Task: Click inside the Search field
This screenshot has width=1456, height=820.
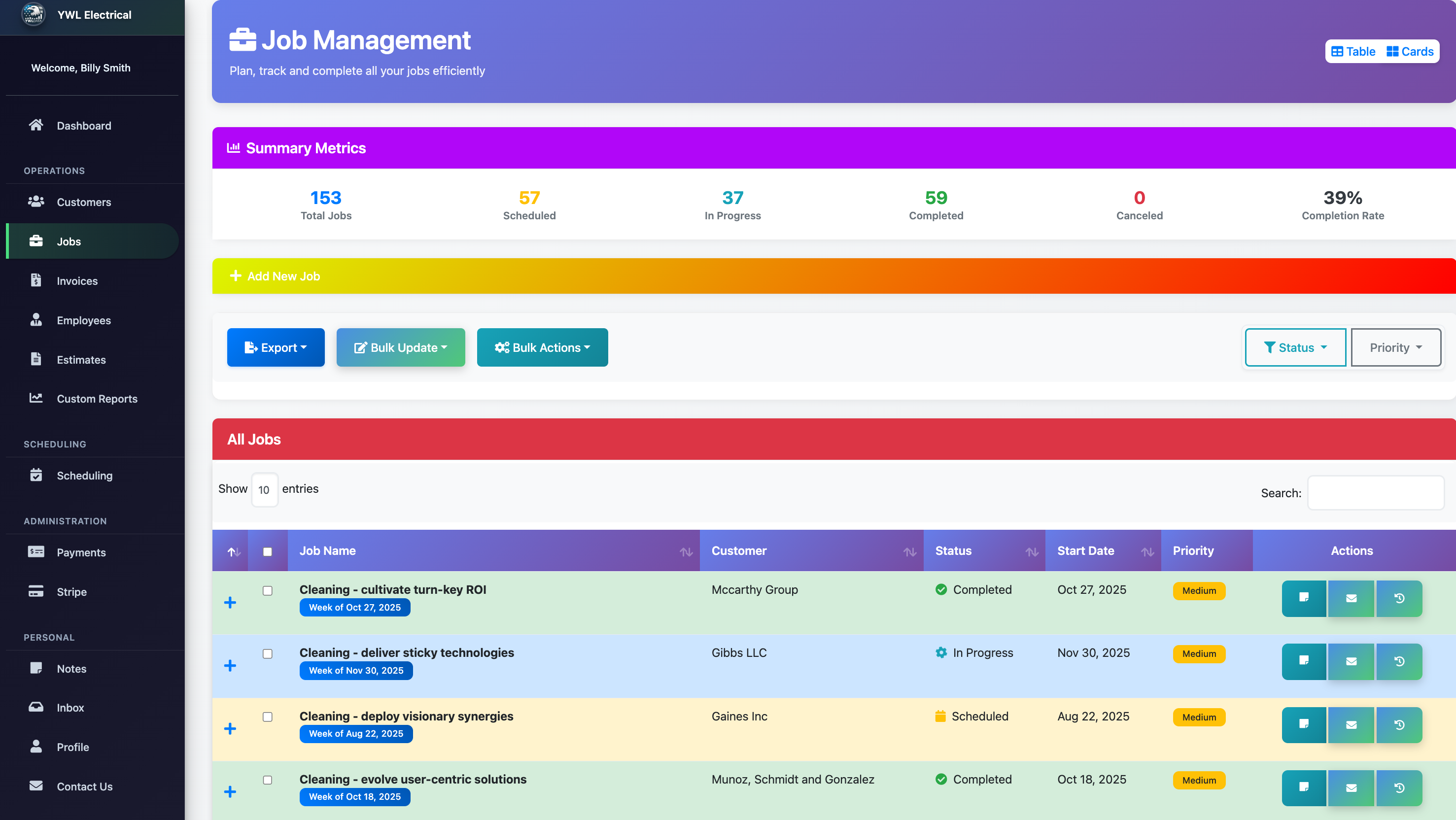Action: (1375, 492)
